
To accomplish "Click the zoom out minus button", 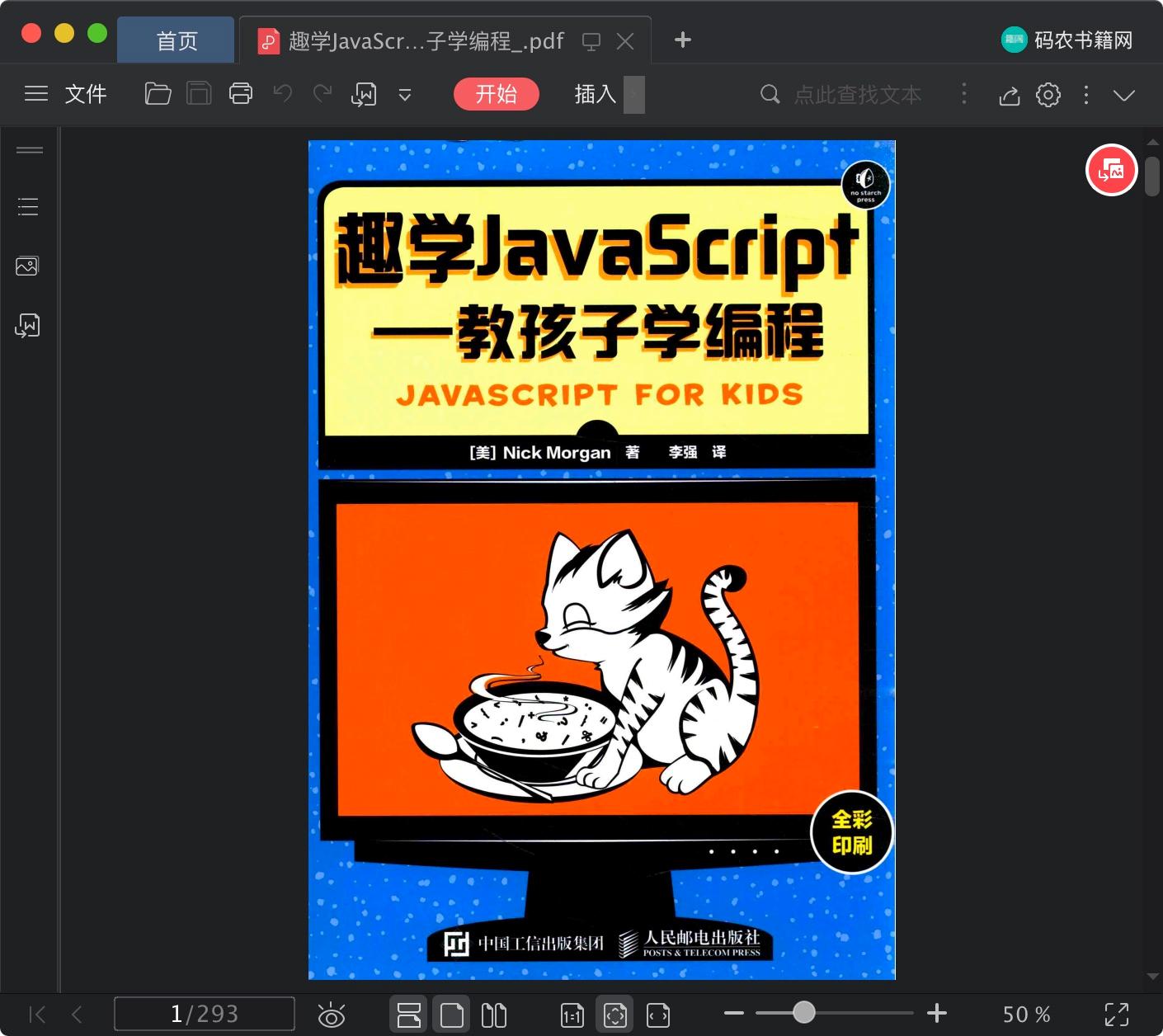I will tap(734, 1013).
